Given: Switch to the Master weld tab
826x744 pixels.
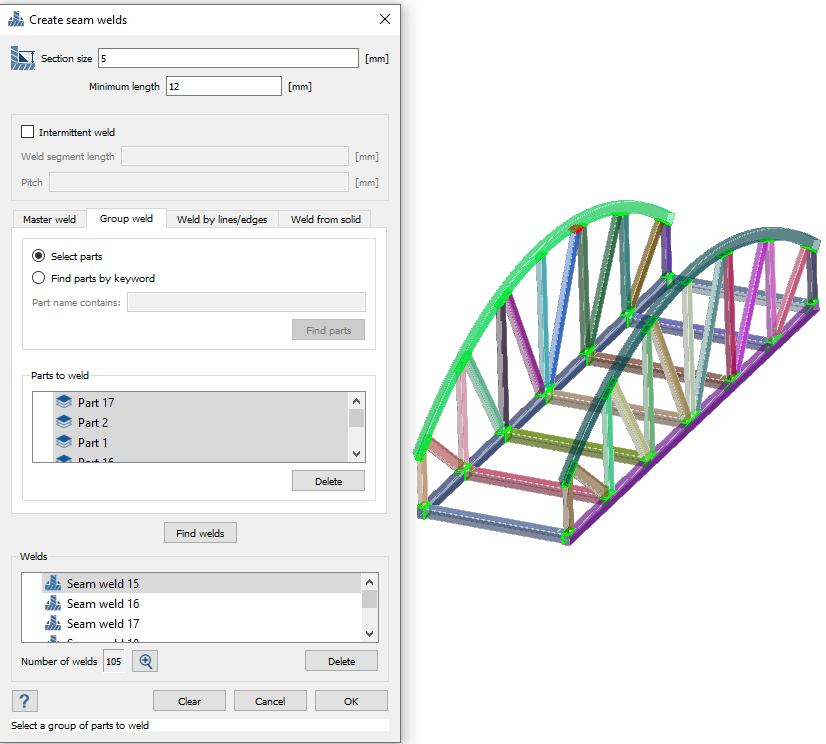Looking at the screenshot, I should 50,219.
